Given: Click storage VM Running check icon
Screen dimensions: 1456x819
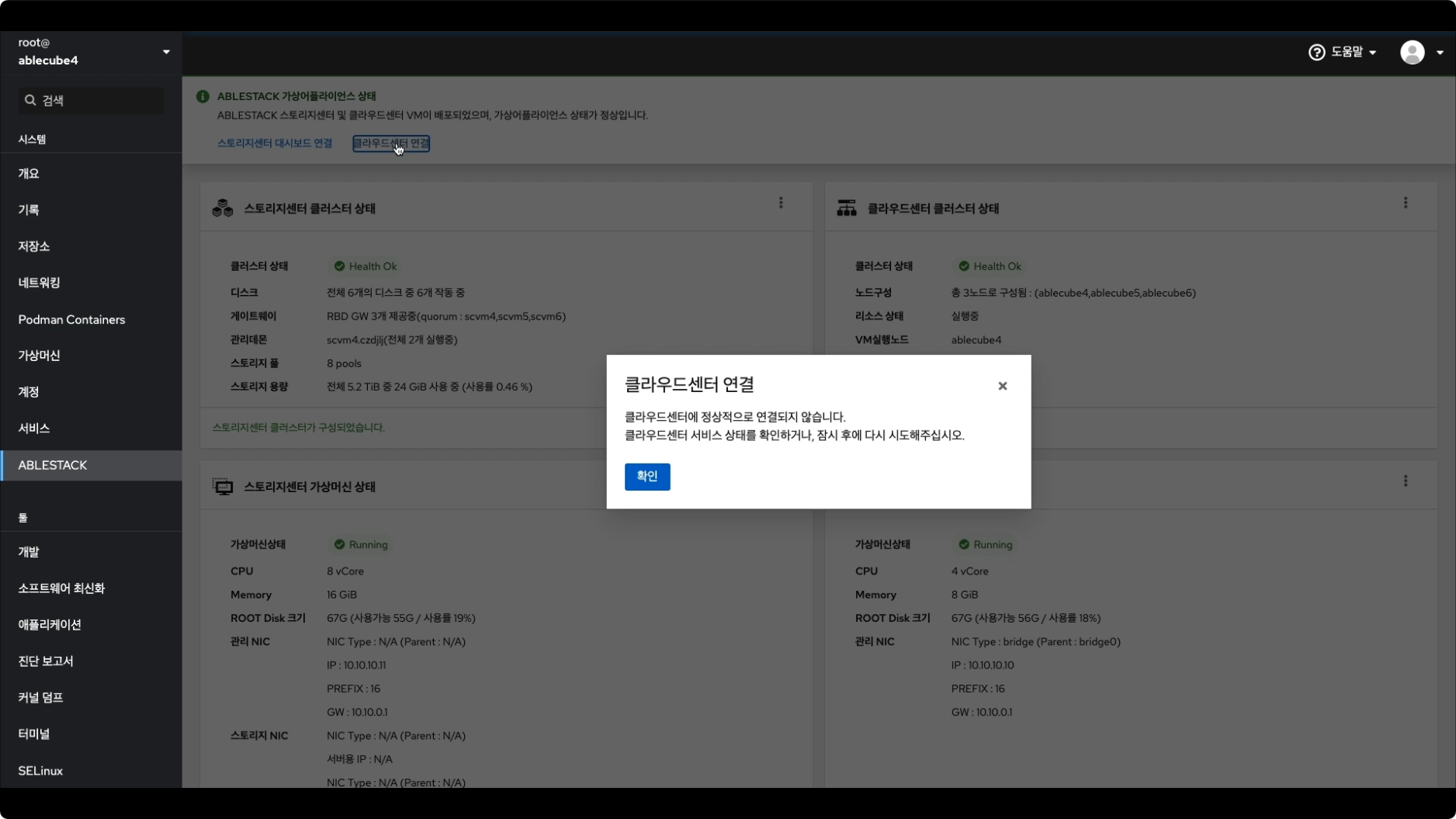Looking at the screenshot, I should click(339, 544).
